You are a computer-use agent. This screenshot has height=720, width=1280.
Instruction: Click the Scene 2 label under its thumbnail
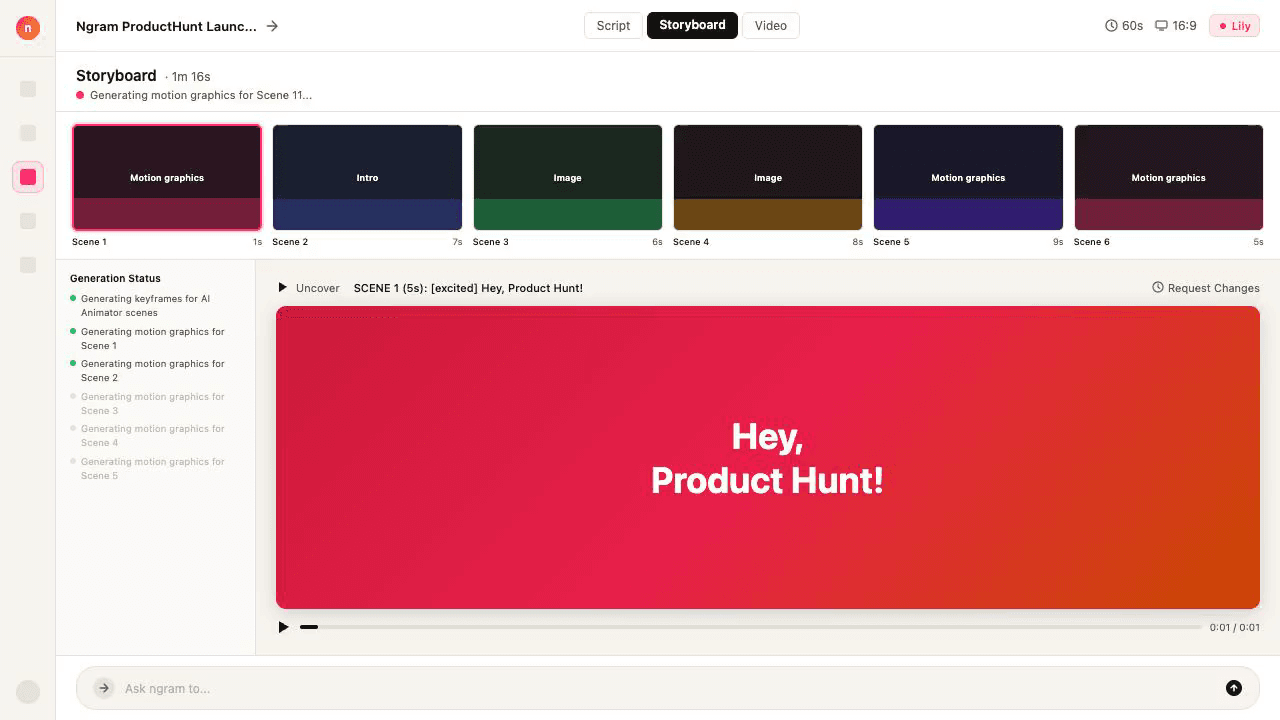290,242
